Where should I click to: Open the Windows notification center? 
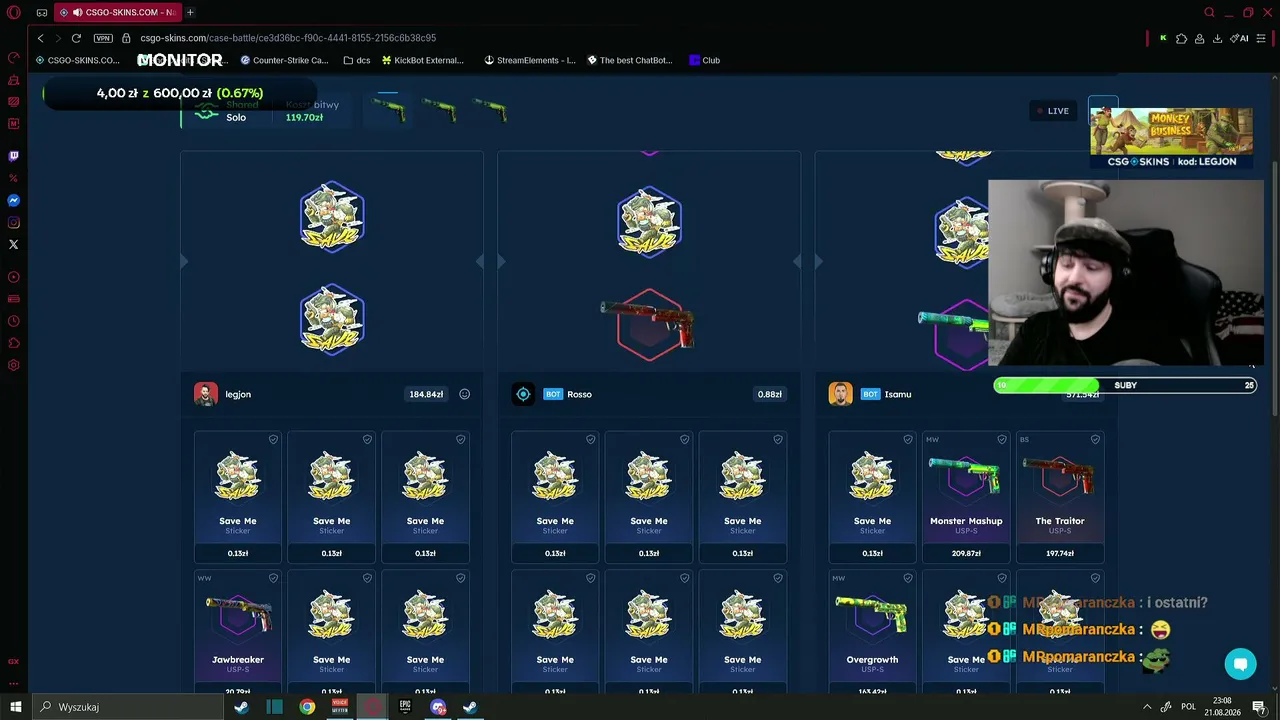pyautogui.click(x=1259, y=707)
